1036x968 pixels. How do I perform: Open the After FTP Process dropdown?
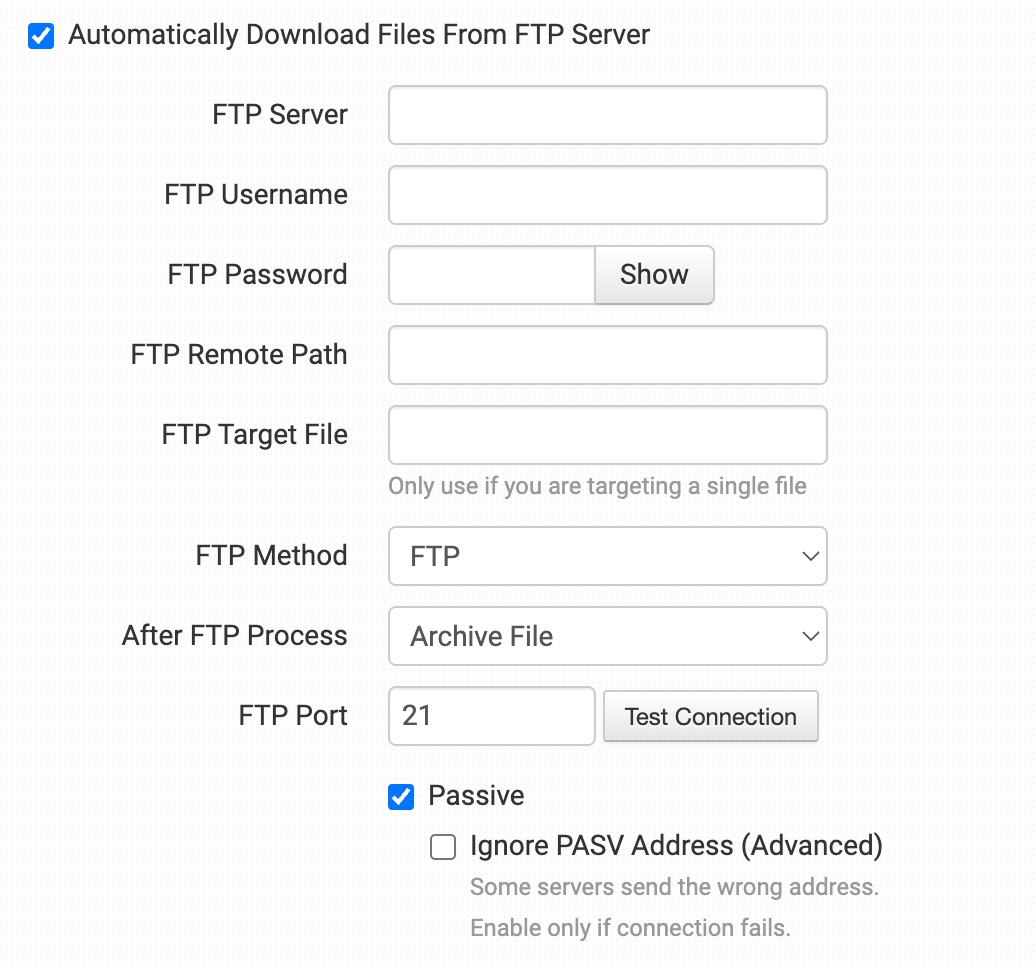608,636
